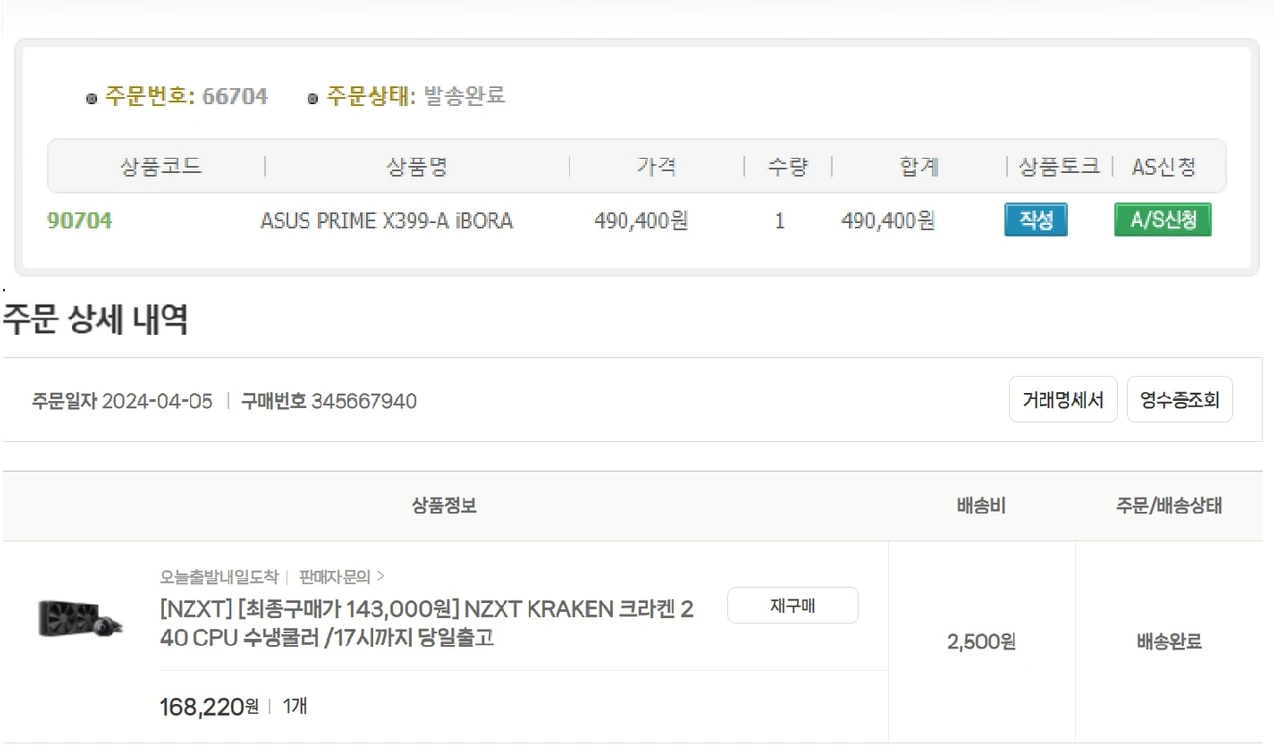Click the blue 작성 product talk button
Image resolution: width=1274 pixels, height=750 pixels.
pyautogui.click(x=1035, y=220)
